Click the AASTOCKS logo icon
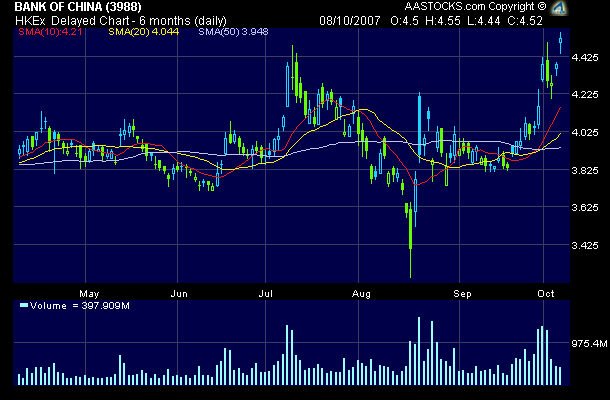The image size is (610, 400). click(559, 7)
